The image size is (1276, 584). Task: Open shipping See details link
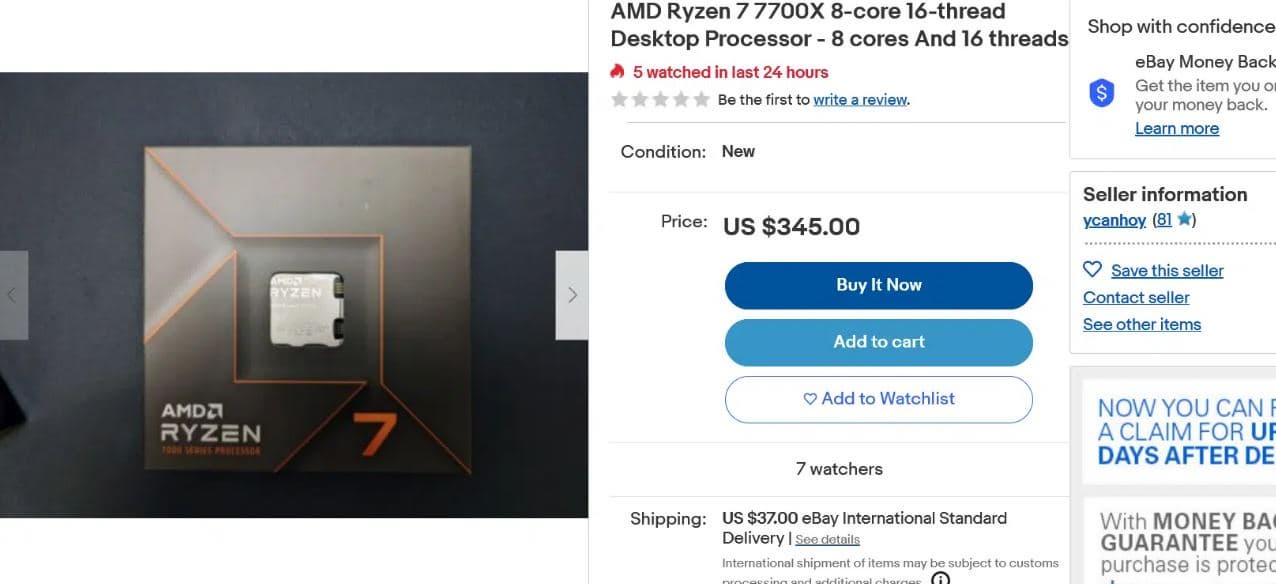(x=827, y=540)
